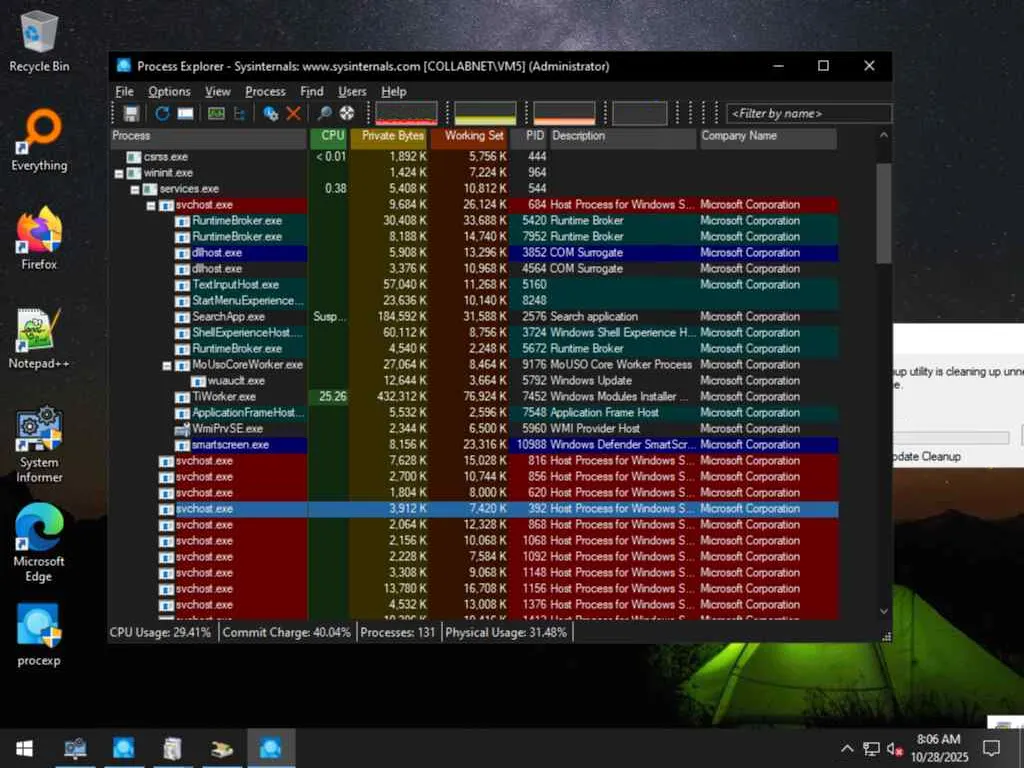This screenshot has width=1024, height=768.
Task: Collapse the svchost.exe PID 684 node
Action: click(x=151, y=205)
